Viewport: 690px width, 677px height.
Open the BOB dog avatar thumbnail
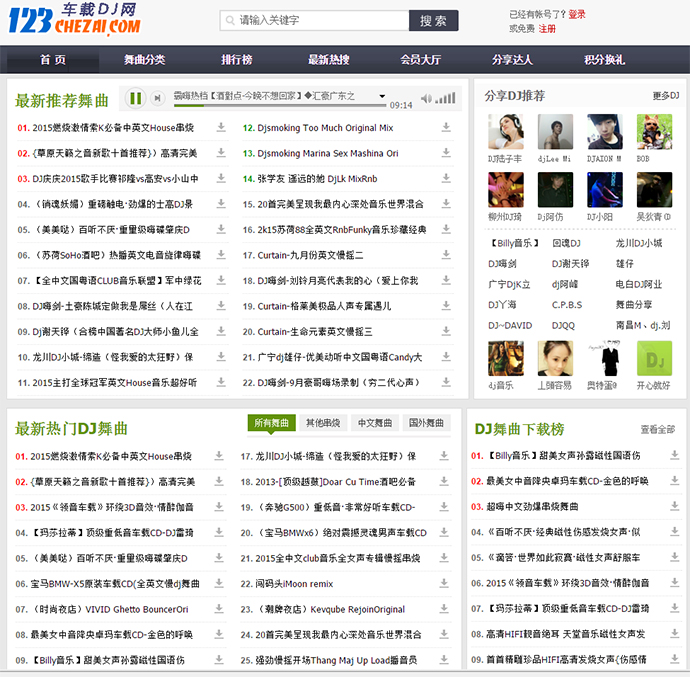(654, 132)
